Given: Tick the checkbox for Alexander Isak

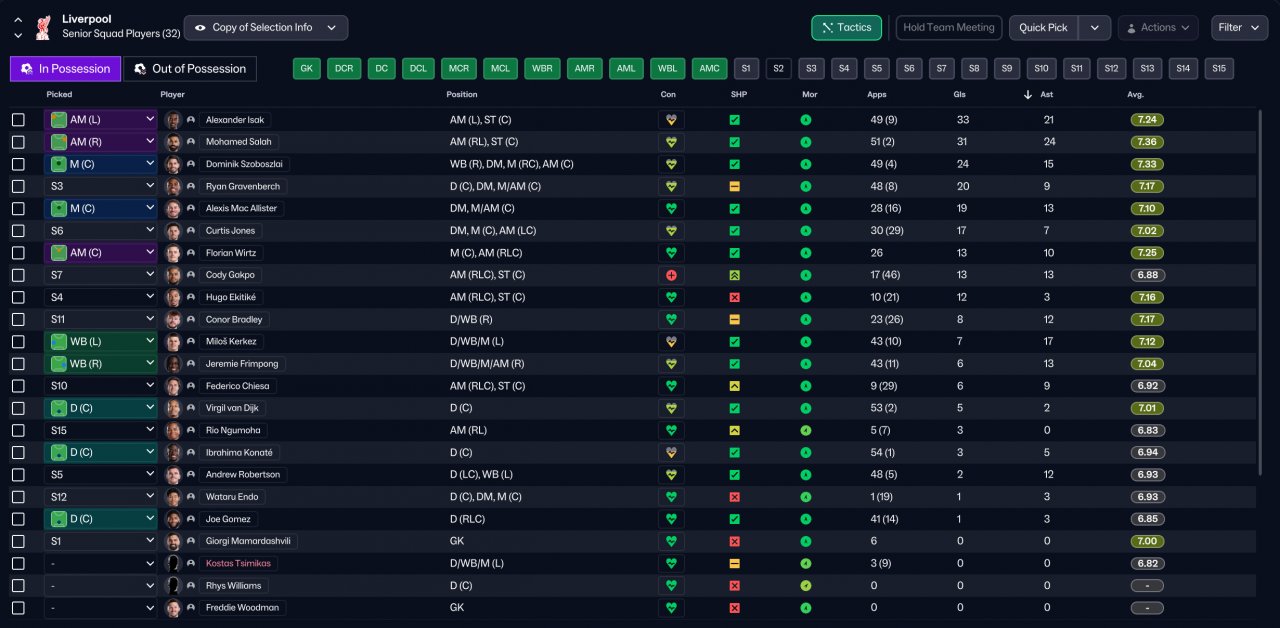Looking at the screenshot, I should point(18,120).
